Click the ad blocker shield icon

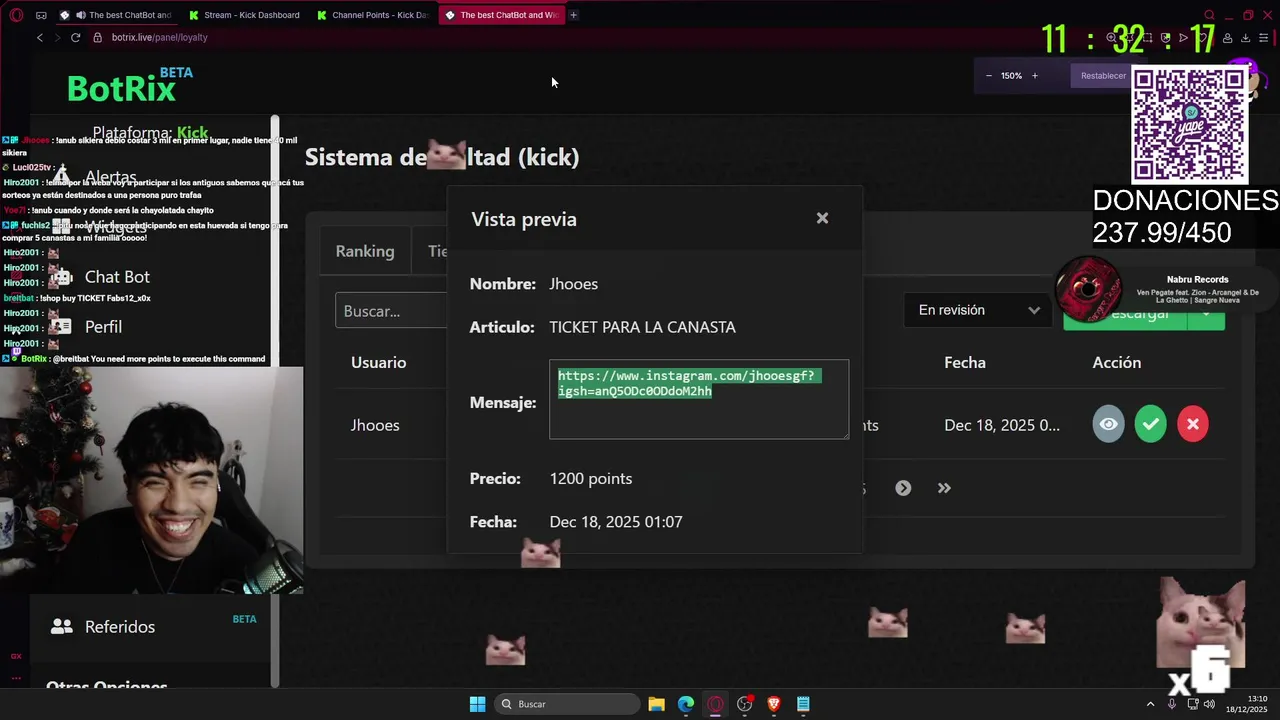tap(1166, 38)
